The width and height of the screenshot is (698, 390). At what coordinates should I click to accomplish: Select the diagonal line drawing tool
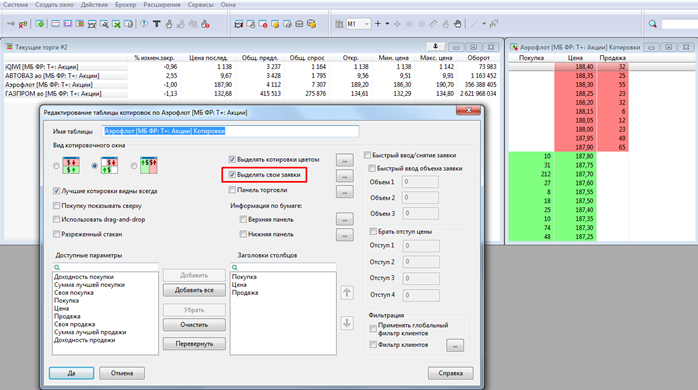(474, 24)
